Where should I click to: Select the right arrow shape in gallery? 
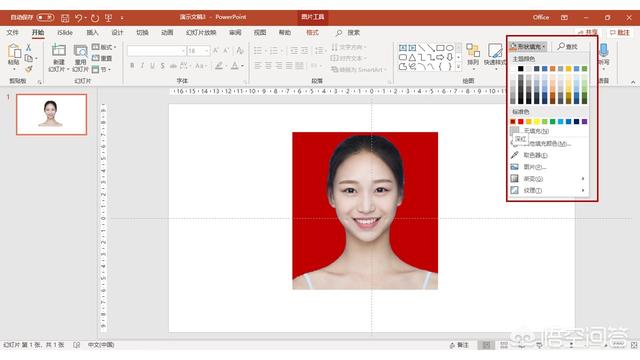coord(440,57)
